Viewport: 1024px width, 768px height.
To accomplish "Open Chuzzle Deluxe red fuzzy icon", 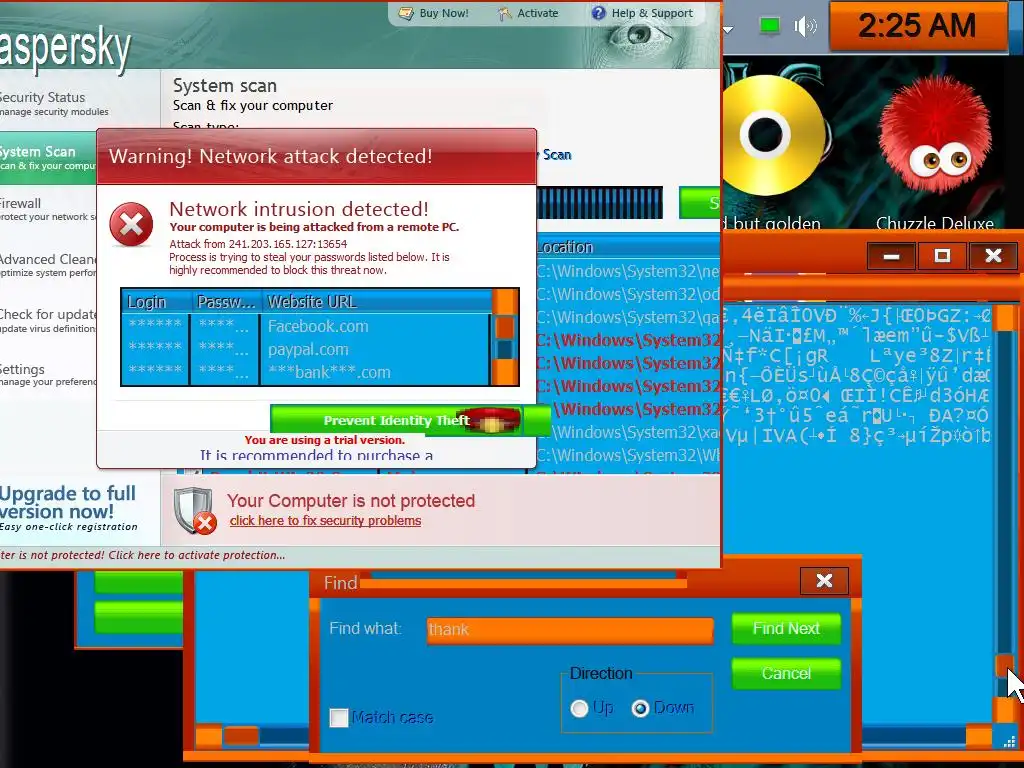I will [935, 135].
